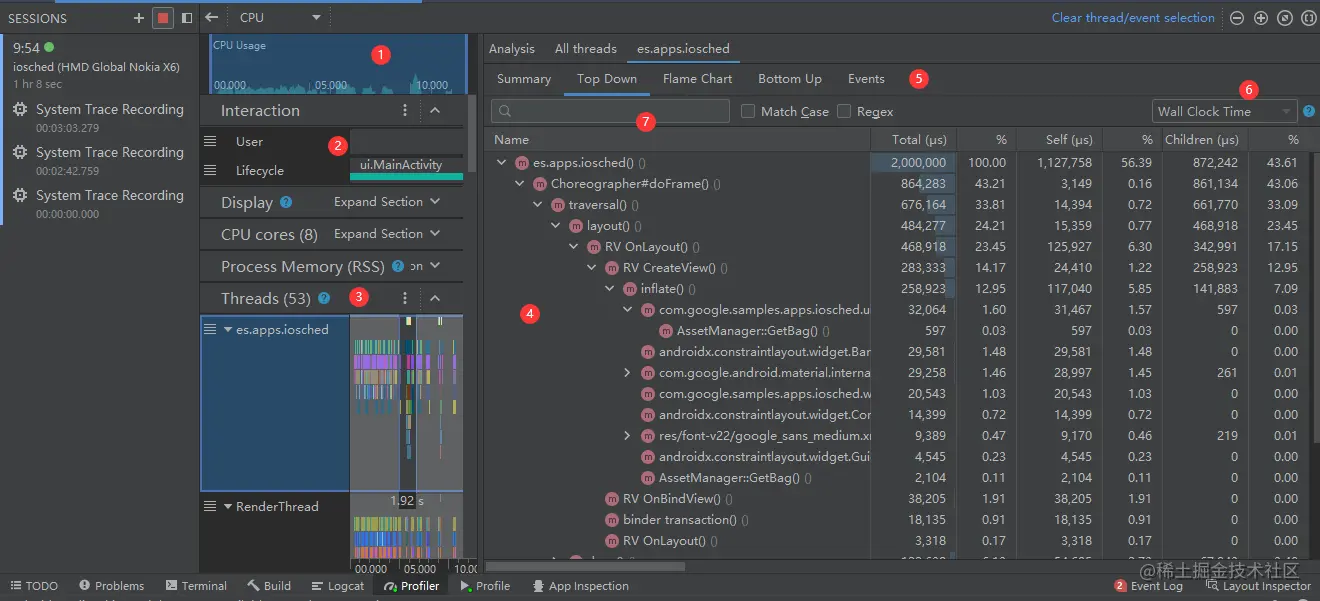The width and height of the screenshot is (1320, 601).
Task: Switch to the Analysis tab
Action: tap(512, 48)
